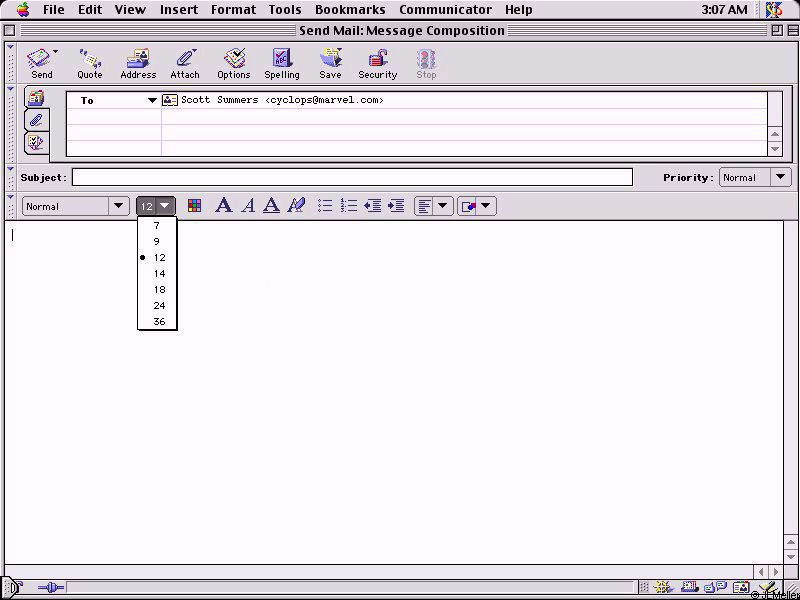Select the checked font size 12
The width and height of the screenshot is (800, 600).
click(x=157, y=258)
